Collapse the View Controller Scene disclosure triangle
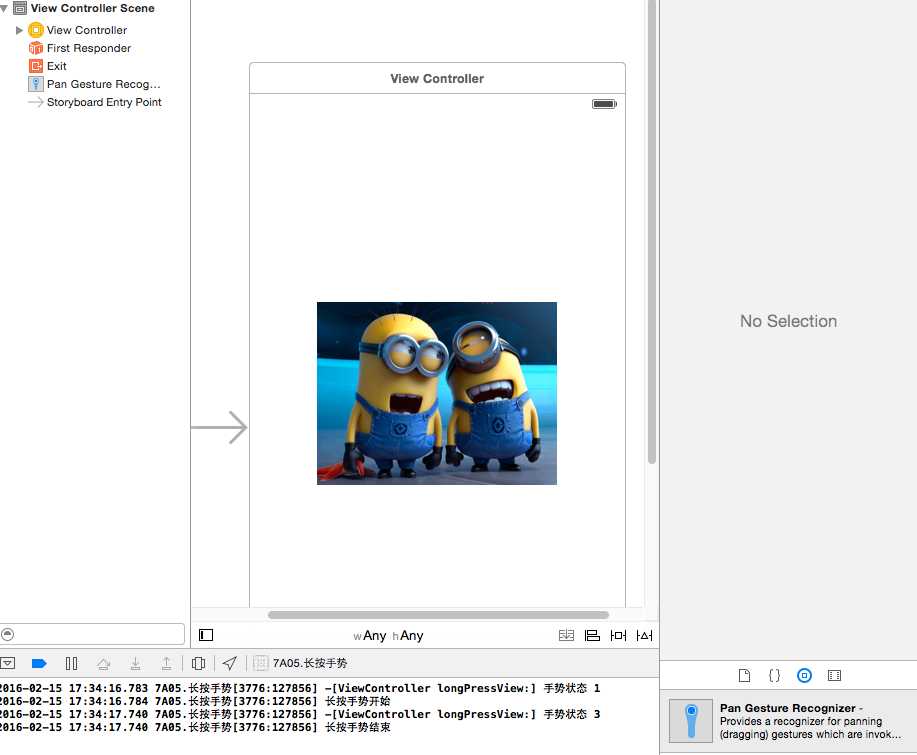 4,9
